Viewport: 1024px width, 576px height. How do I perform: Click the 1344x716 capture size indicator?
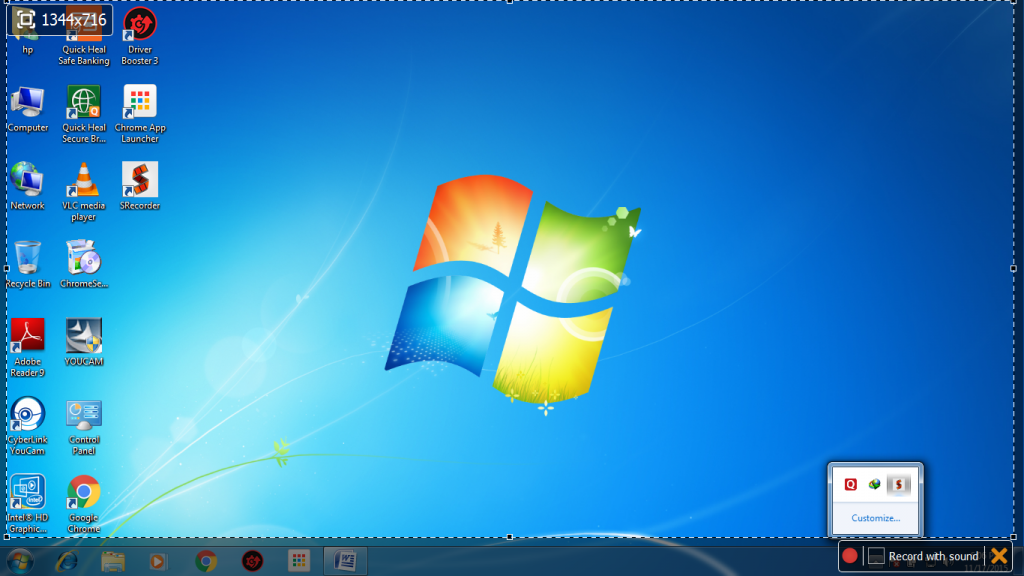pyautogui.click(x=60, y=20)
